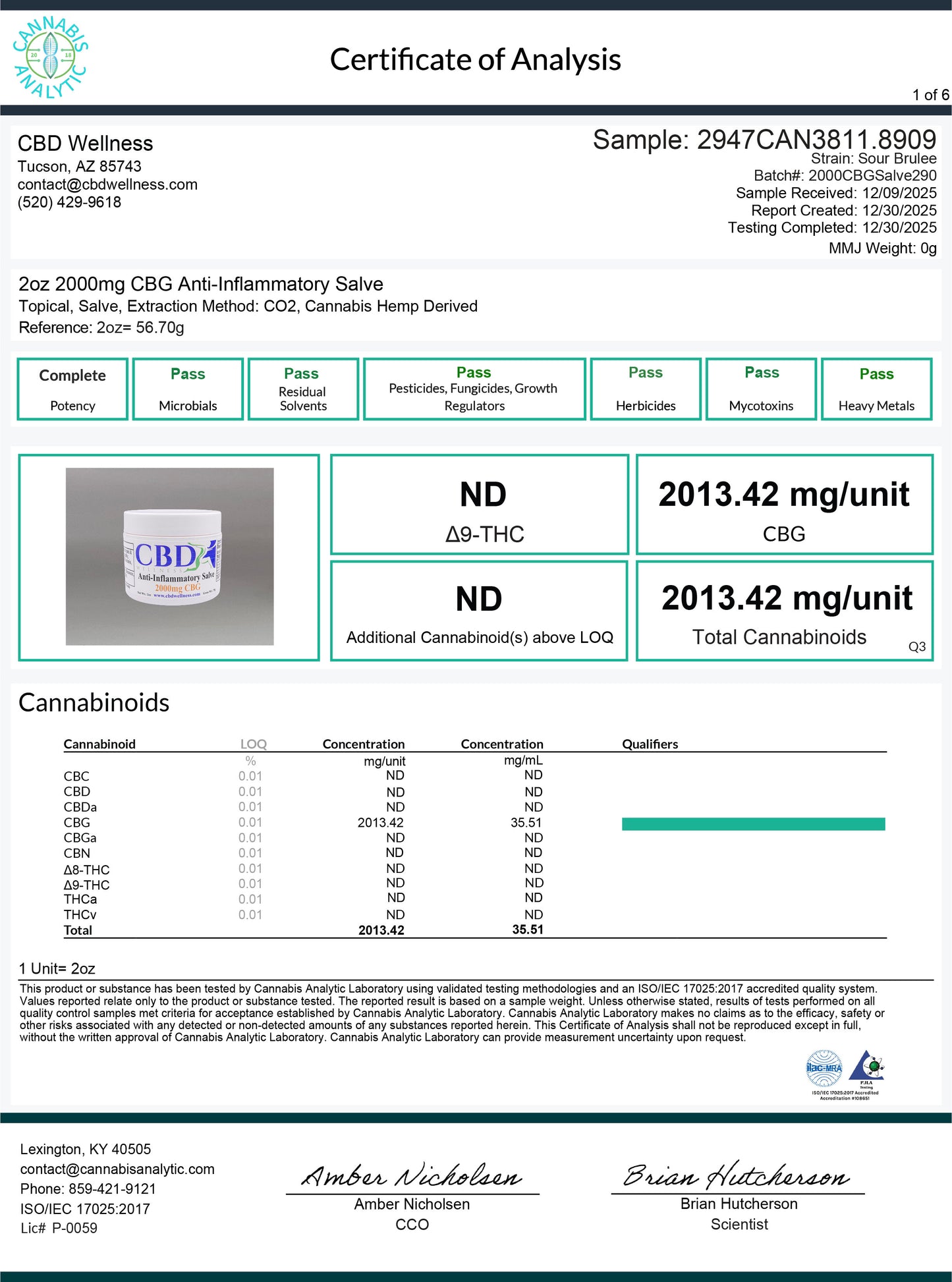Image resolution: width=952 pixels, height=1282 pixels.
Task: Click the Testing Completed date line
Action: click(x=832, y=228)
